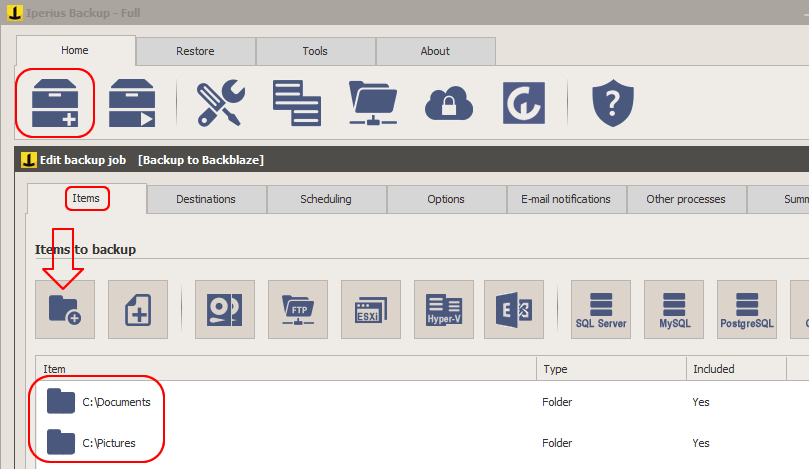The image size is (809, 469).
Task: Add SQL Server backup item
Action: (x=601, y=310)
